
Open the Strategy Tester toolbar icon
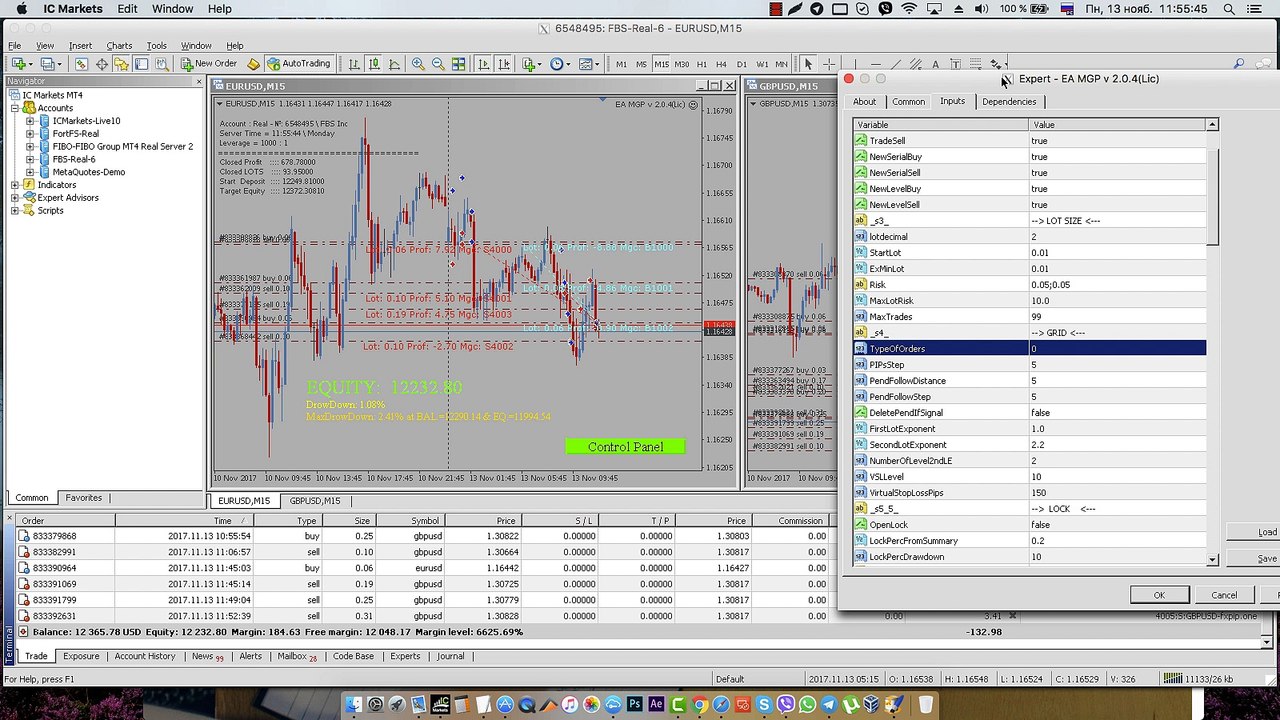tap(161, 64)
